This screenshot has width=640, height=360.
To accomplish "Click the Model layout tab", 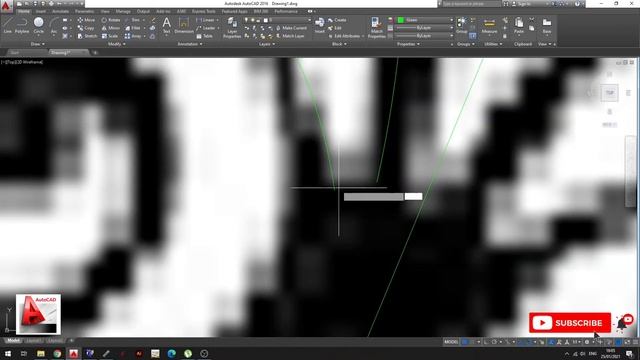I will point(13,340).
